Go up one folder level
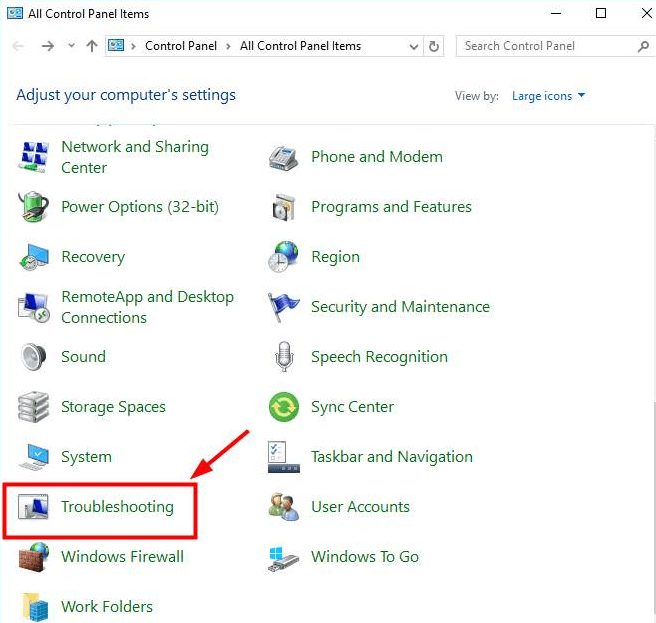 [x=92, y=46]
